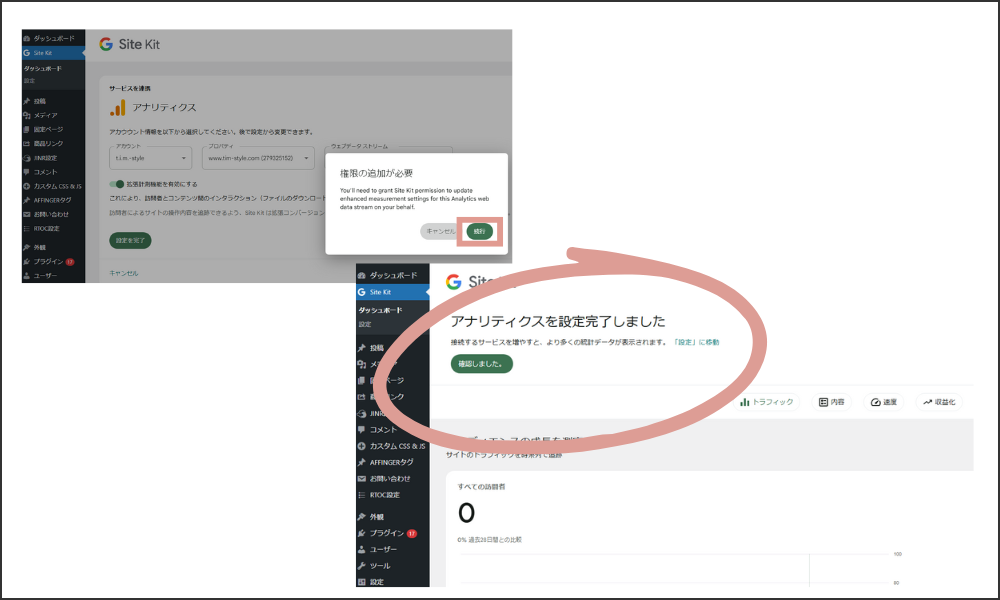
Task: Click the キャンセル link below 設定を完了
Action: point(124,274)
